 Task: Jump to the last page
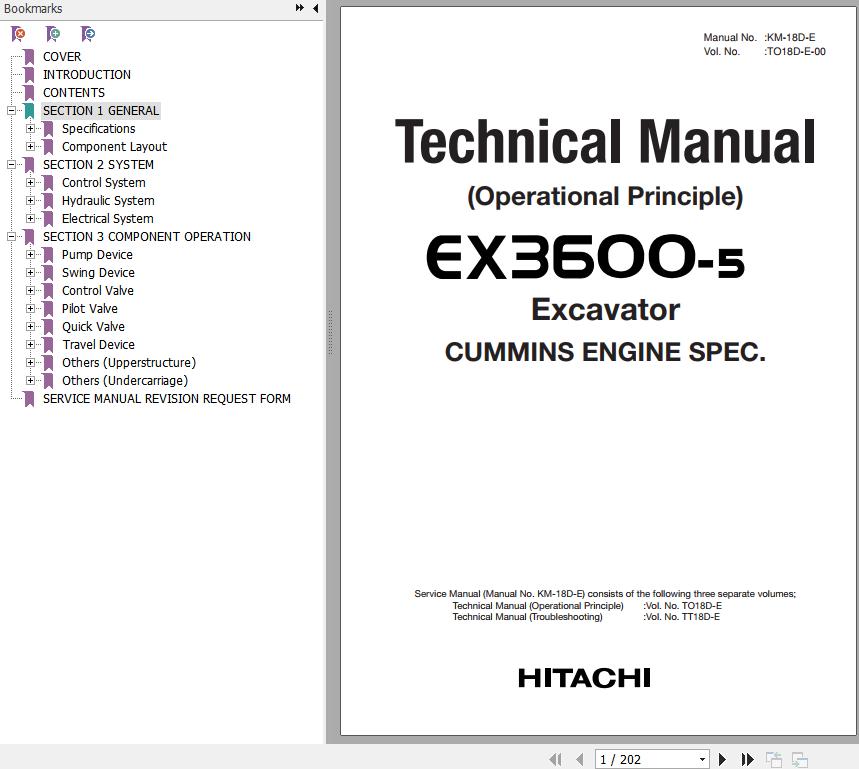coord(746,760)
